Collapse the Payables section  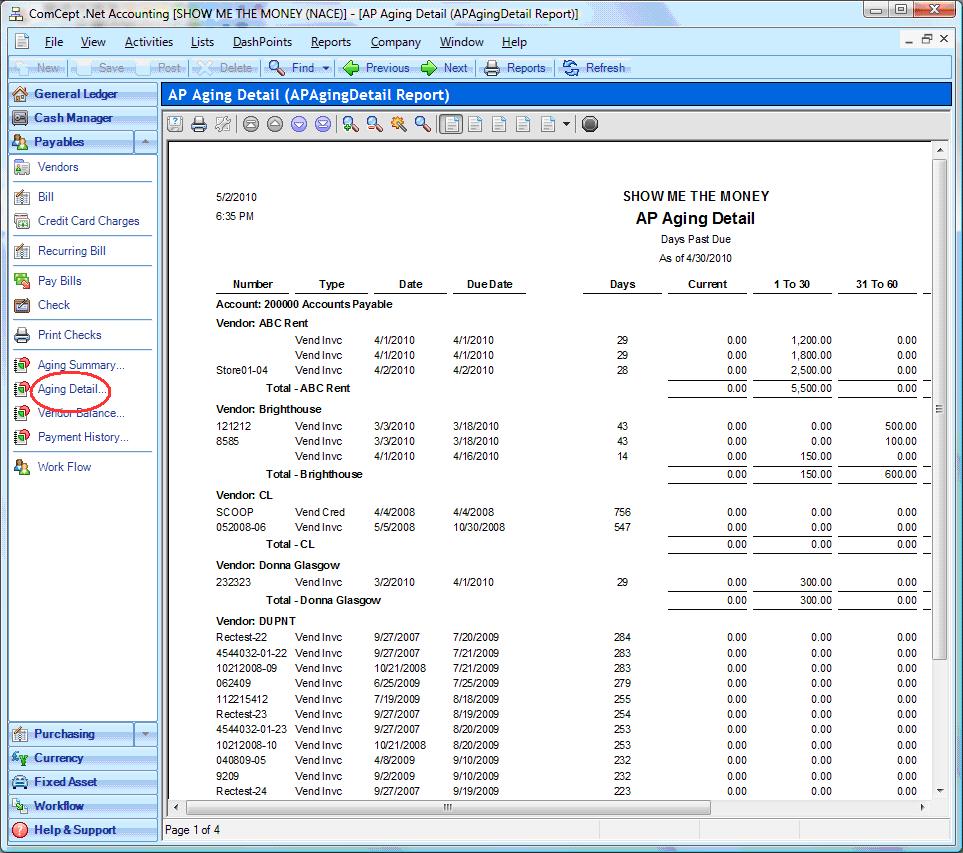click(146, 142)
